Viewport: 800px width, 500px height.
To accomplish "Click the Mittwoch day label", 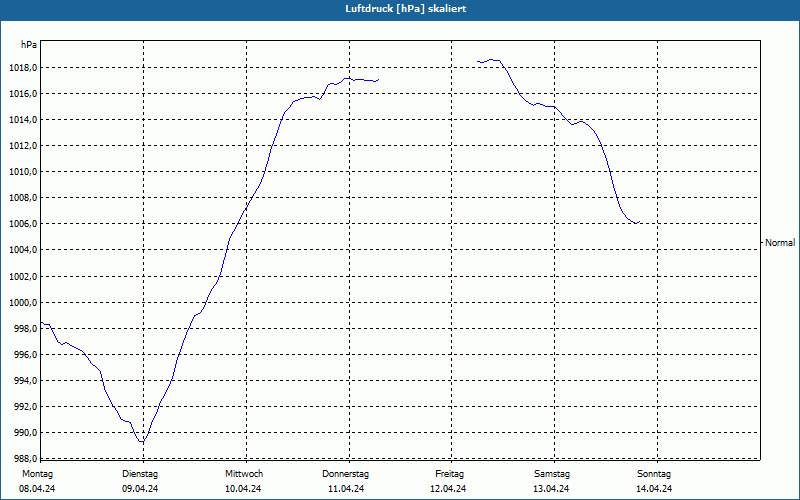I will pos(244,474).
